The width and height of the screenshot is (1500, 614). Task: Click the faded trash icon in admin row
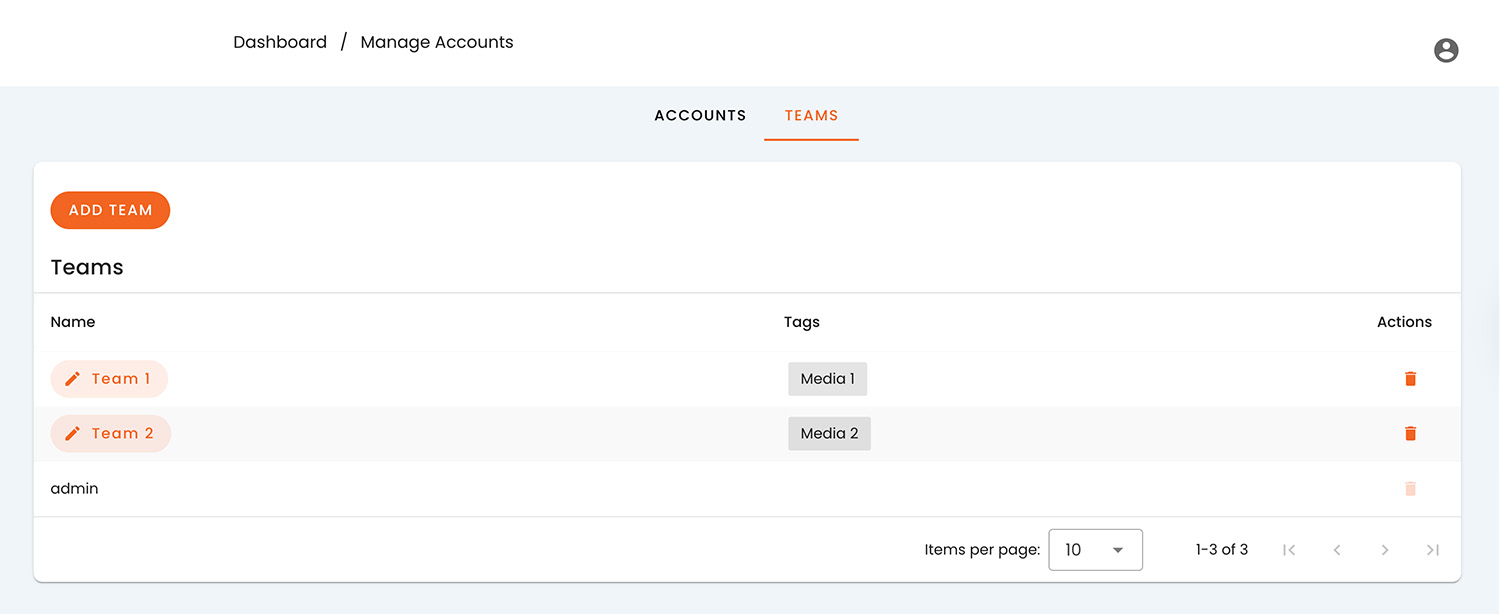click(1410, 489)
